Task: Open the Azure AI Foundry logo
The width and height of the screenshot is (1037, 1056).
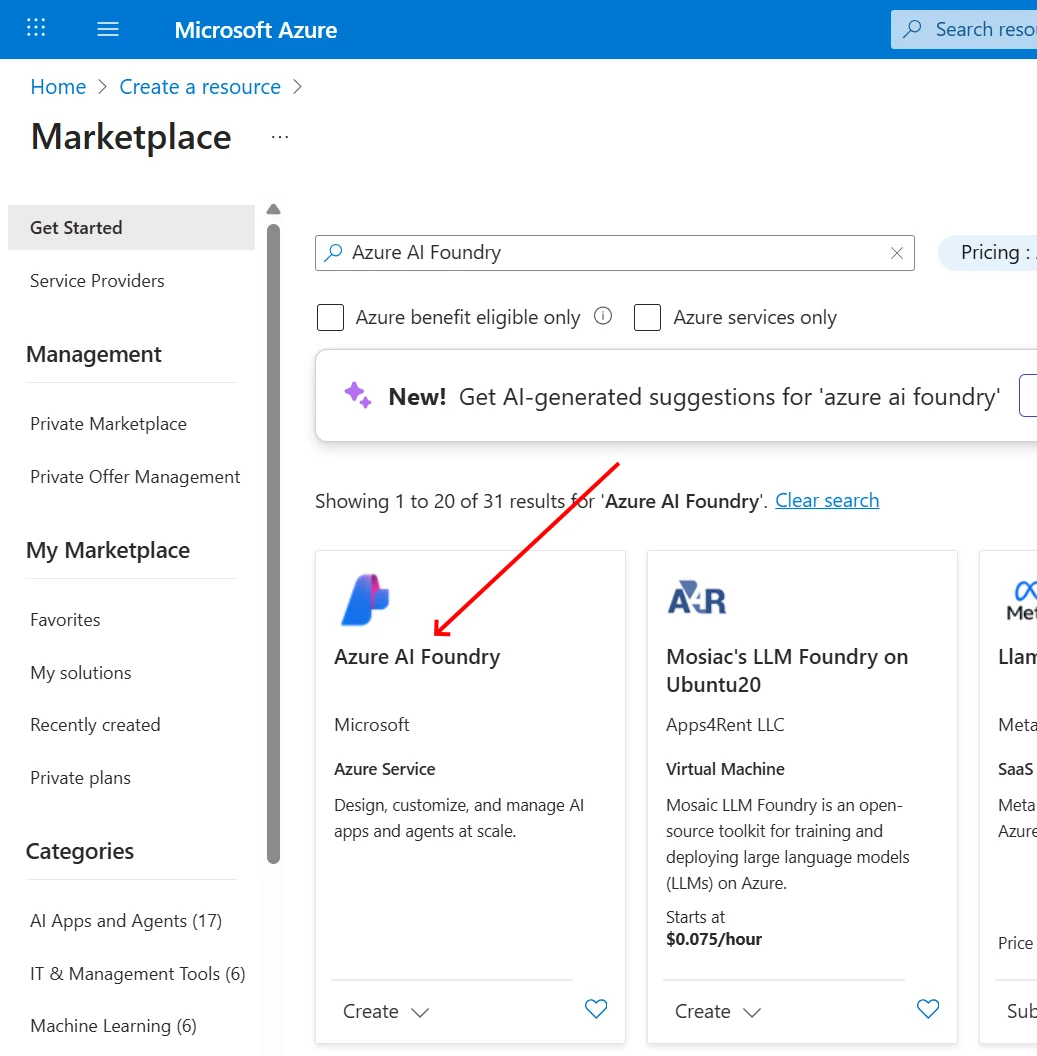Action: 365,599
